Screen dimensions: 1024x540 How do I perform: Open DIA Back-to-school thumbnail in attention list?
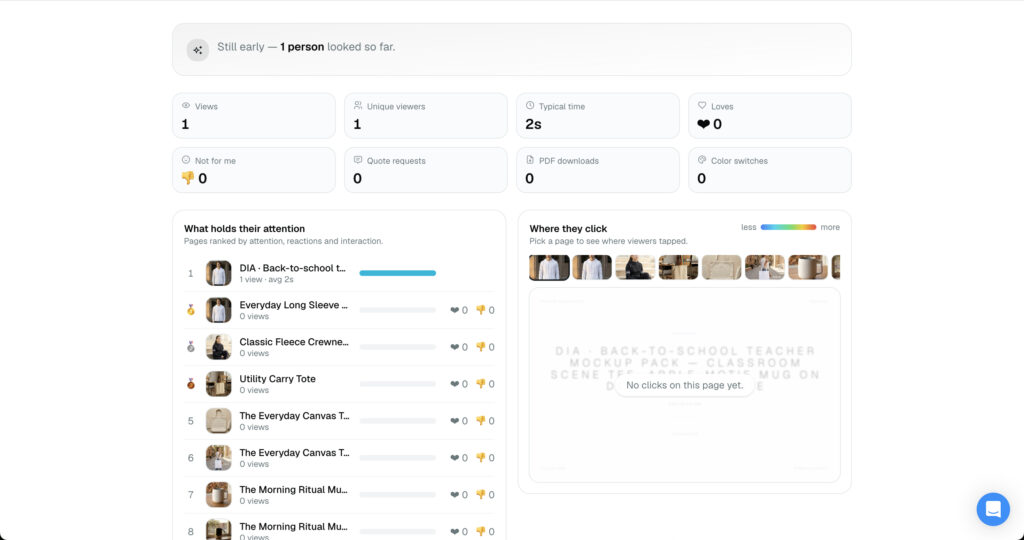click(219, 273)
